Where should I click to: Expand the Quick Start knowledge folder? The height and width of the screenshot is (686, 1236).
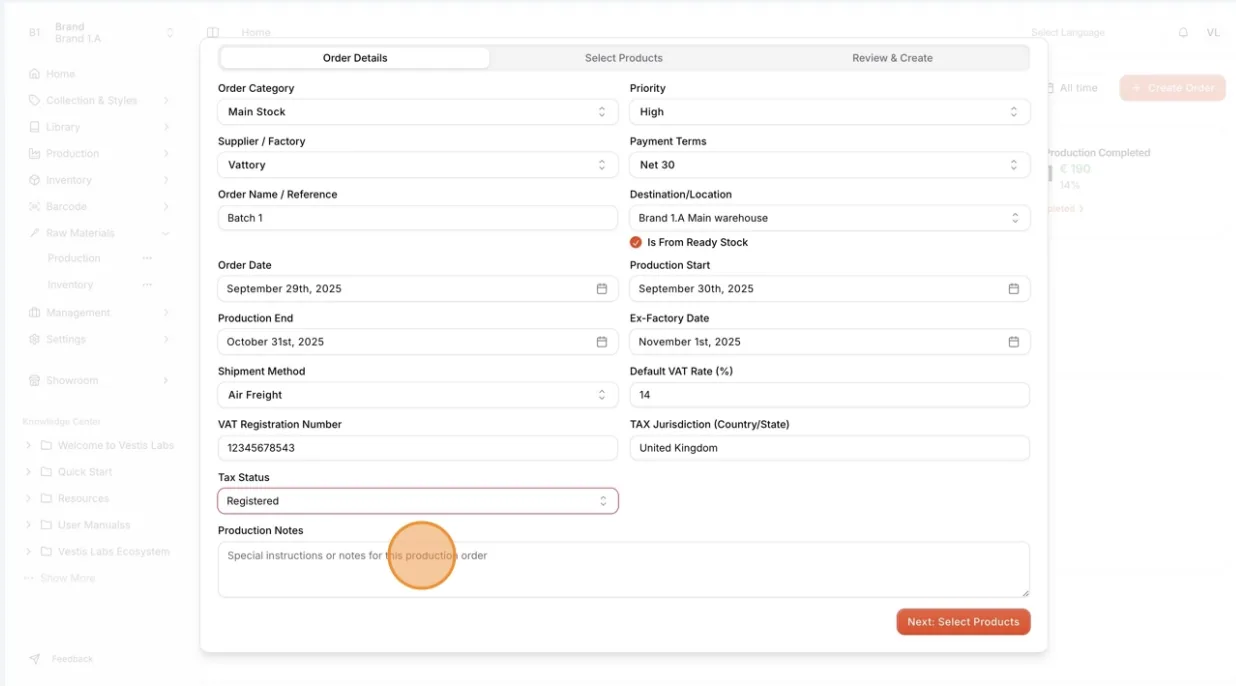tap(28, 472)
